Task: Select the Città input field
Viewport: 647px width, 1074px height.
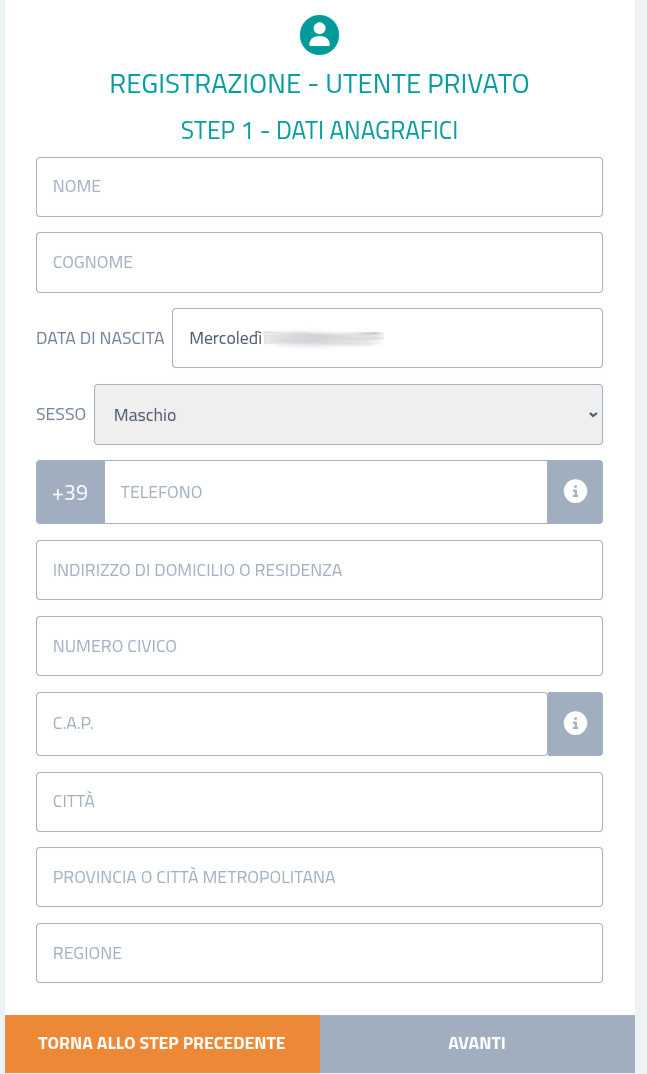Action: point(320,801)
